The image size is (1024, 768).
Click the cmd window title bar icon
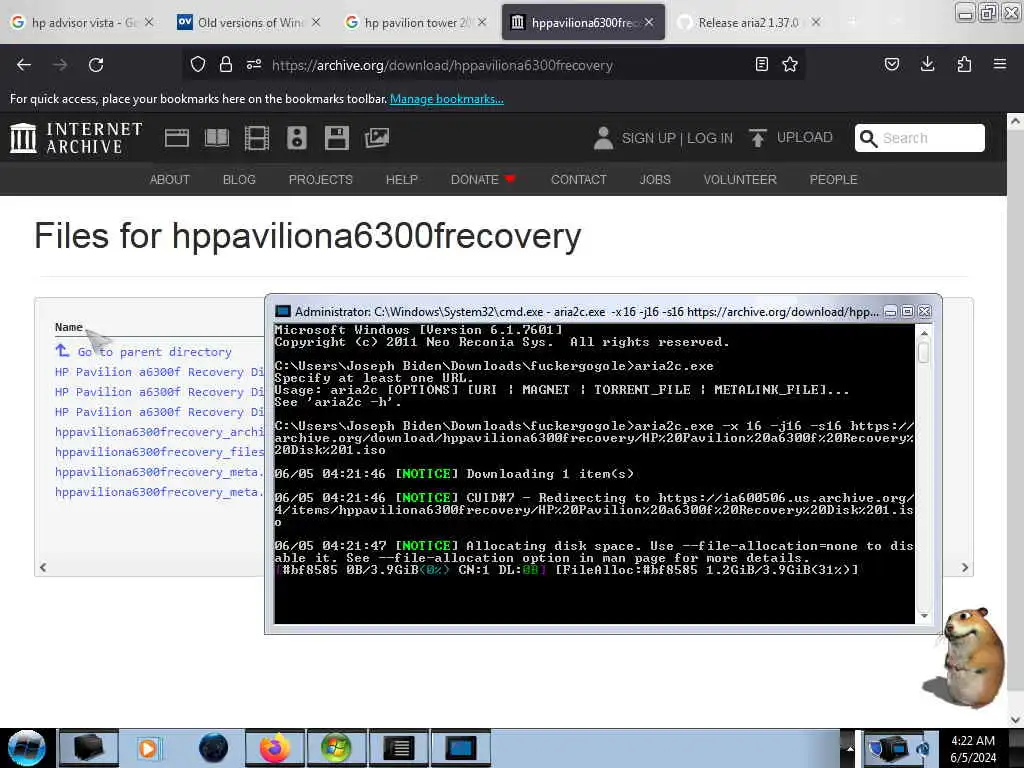pos(283,312)
